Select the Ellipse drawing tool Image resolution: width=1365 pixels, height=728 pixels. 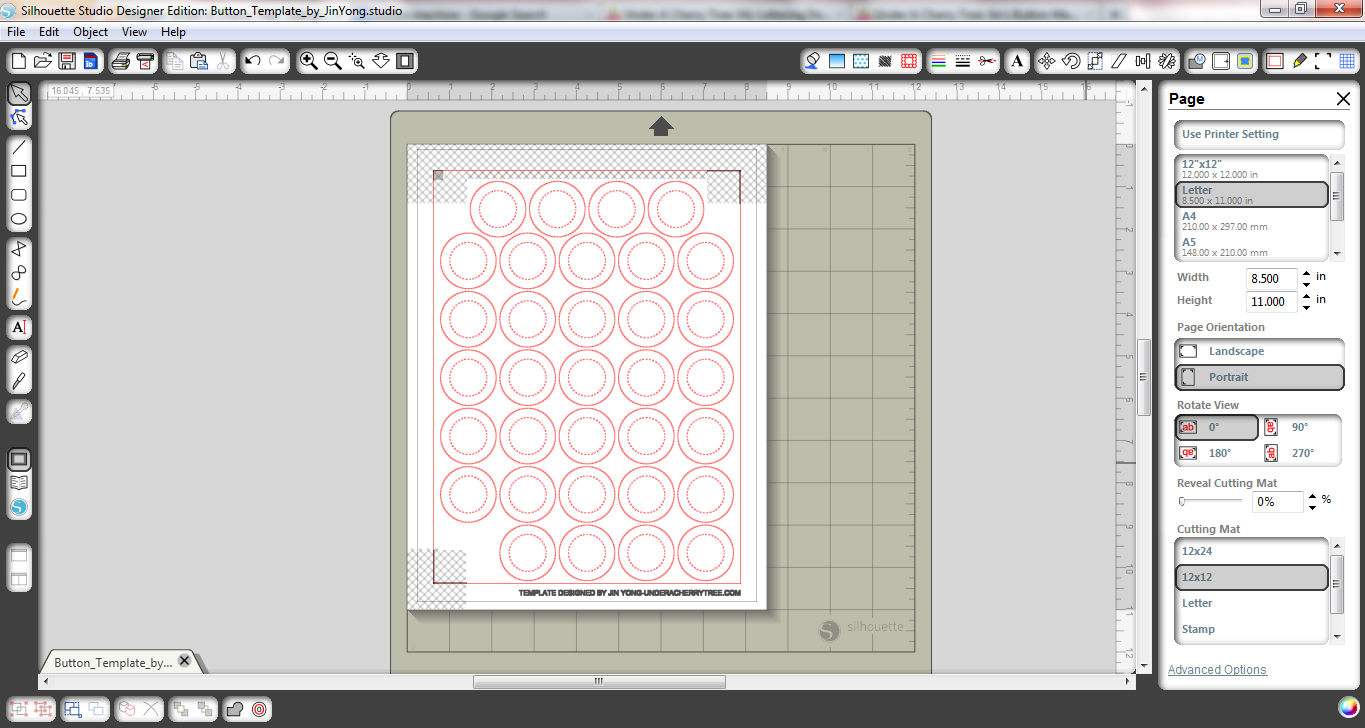click(18, 217)
